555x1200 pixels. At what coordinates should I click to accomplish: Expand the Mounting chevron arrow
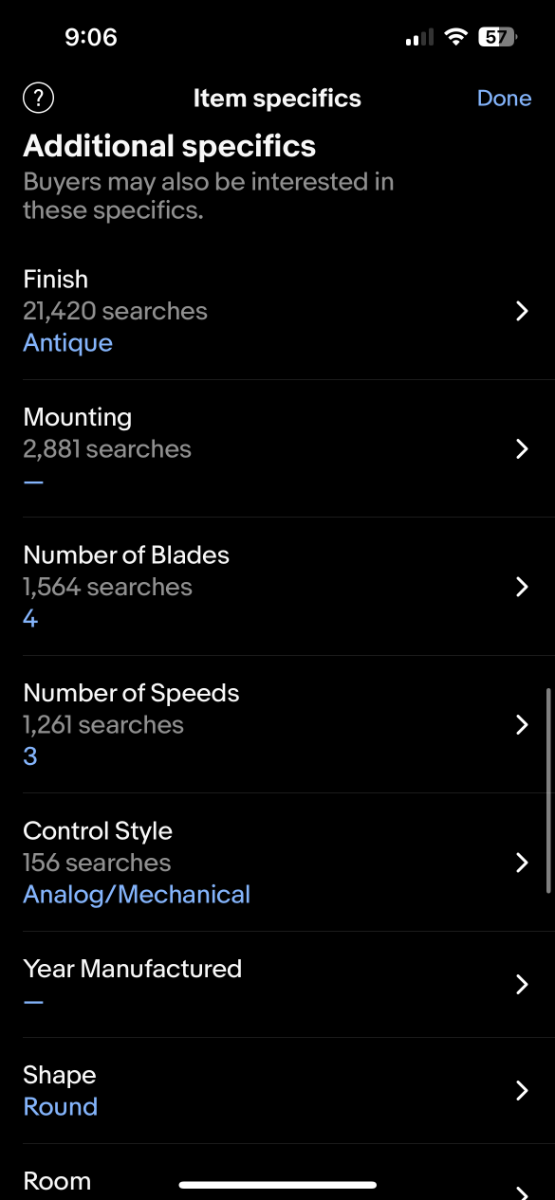pyautogui.click(x=521, y=449)
